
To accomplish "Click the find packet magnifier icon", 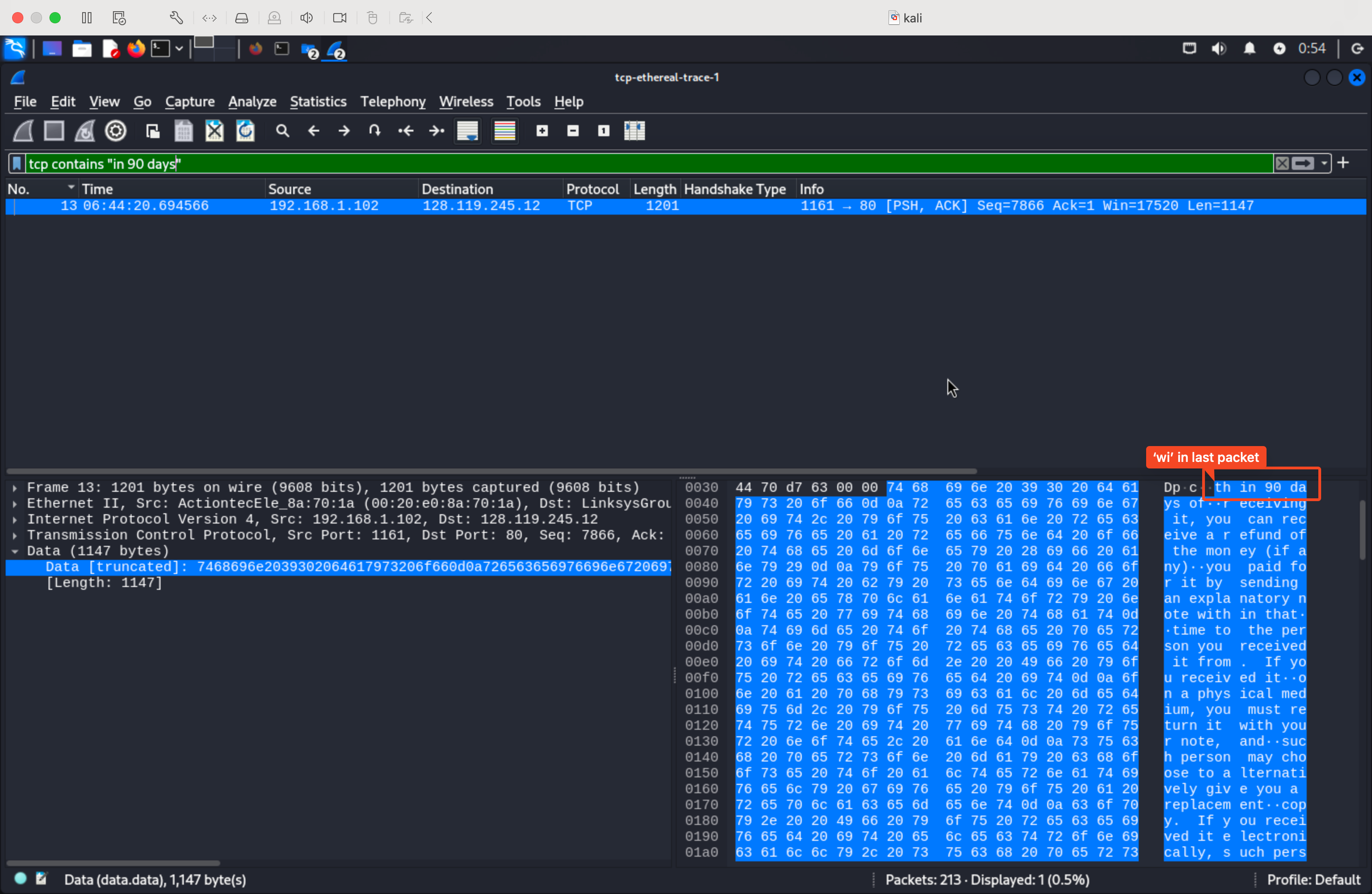I will tap(282, 131).
